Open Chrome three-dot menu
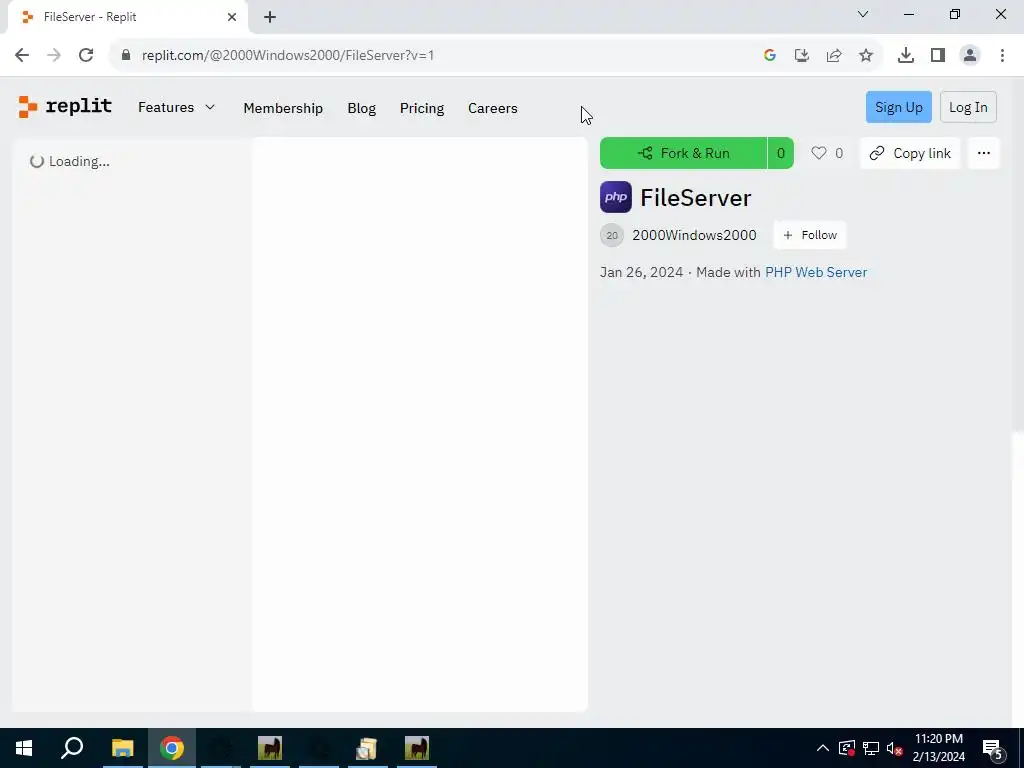The height and width of the screenshot is (768, 1024). [x=1002, y=56]
